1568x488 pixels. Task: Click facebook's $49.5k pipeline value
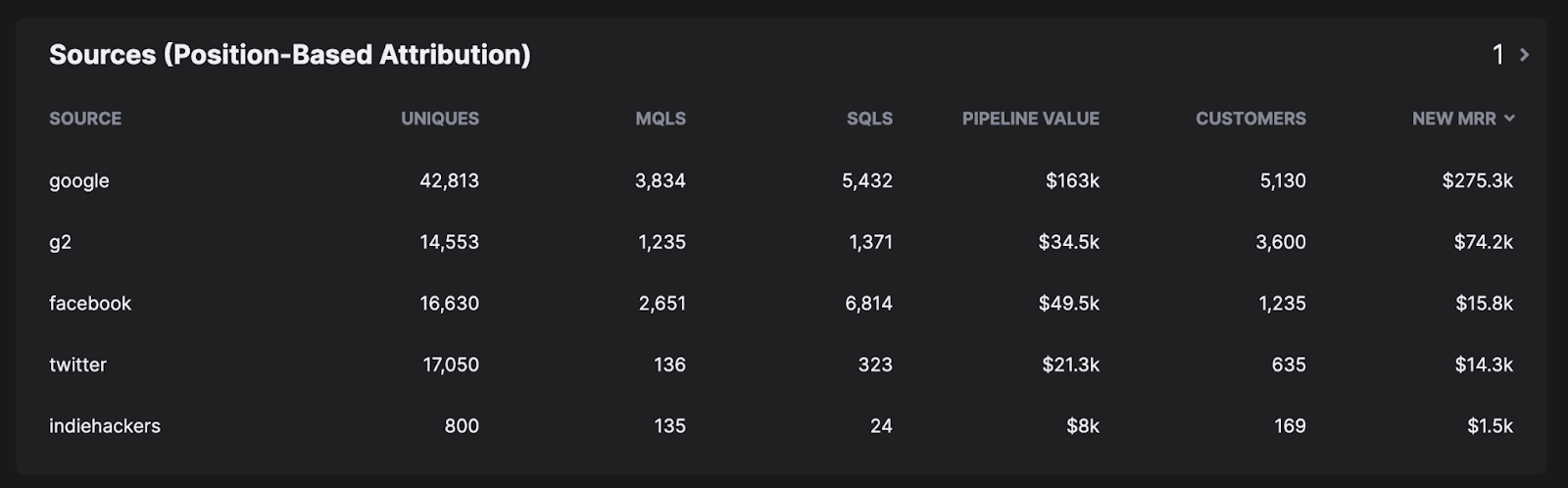pyautogui.click(x=1068, y=304)
